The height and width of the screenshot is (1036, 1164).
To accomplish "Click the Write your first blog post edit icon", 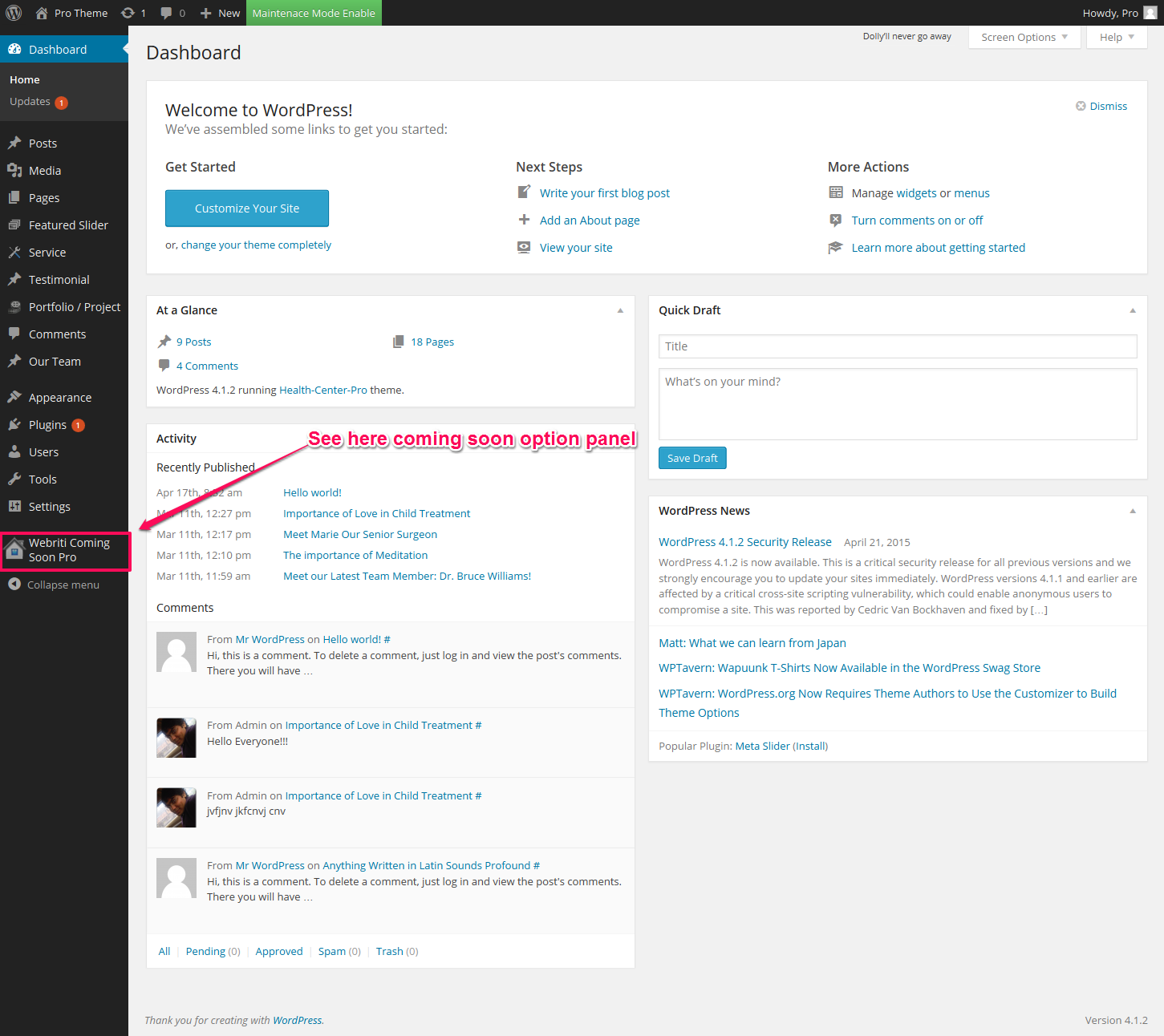I will (x=524, y=192).
